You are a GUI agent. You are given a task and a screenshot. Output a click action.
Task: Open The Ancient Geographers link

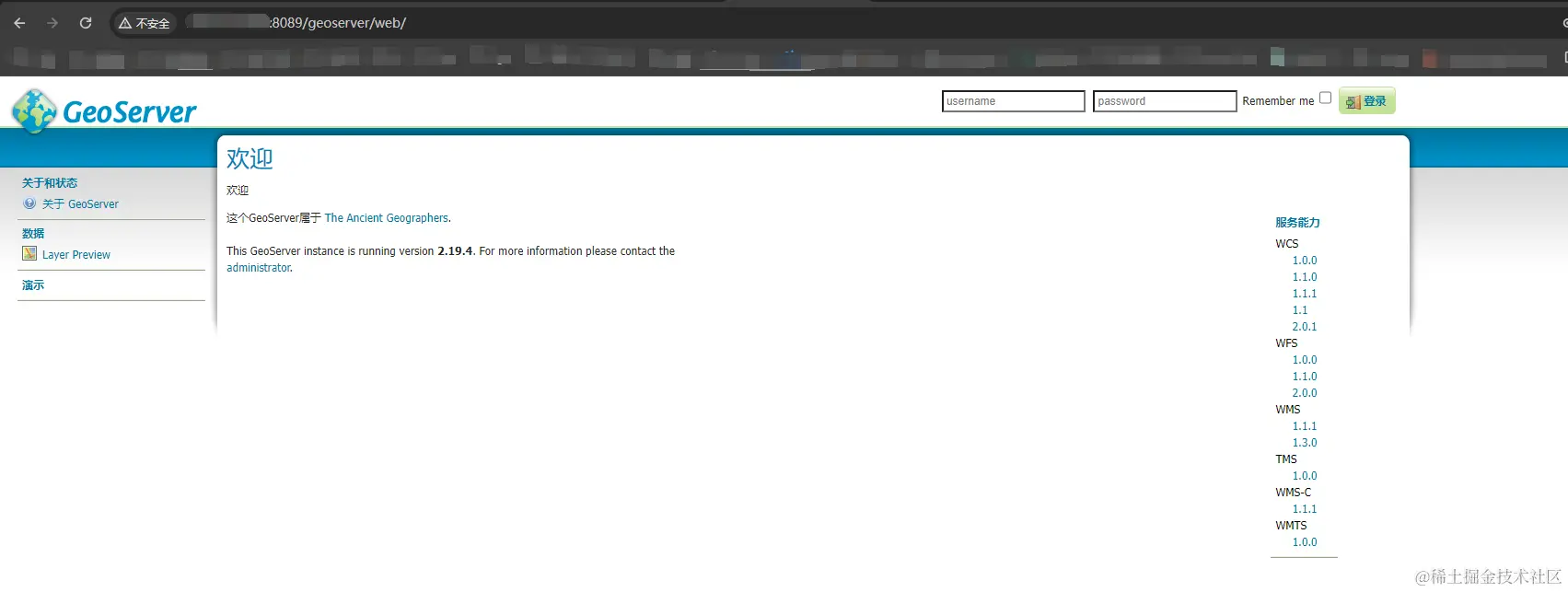click(x=387, y=218)
